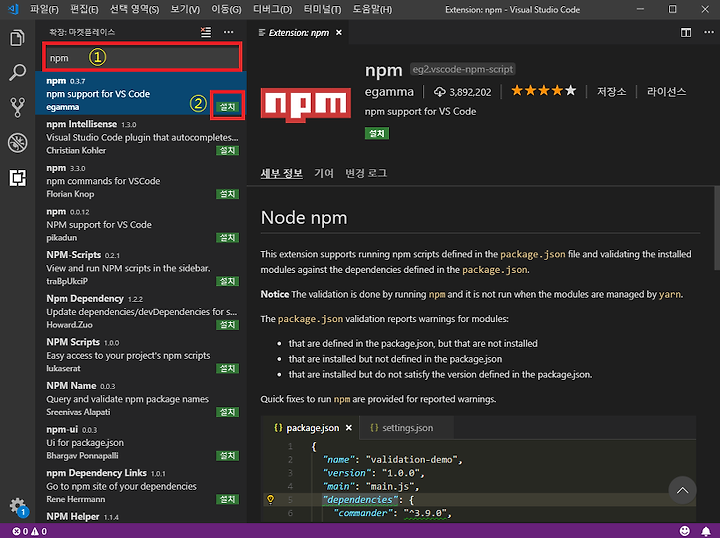Install NPM Scripts by lukaserat
Viewport: 720px width, 538px height.
coord(227,369)
